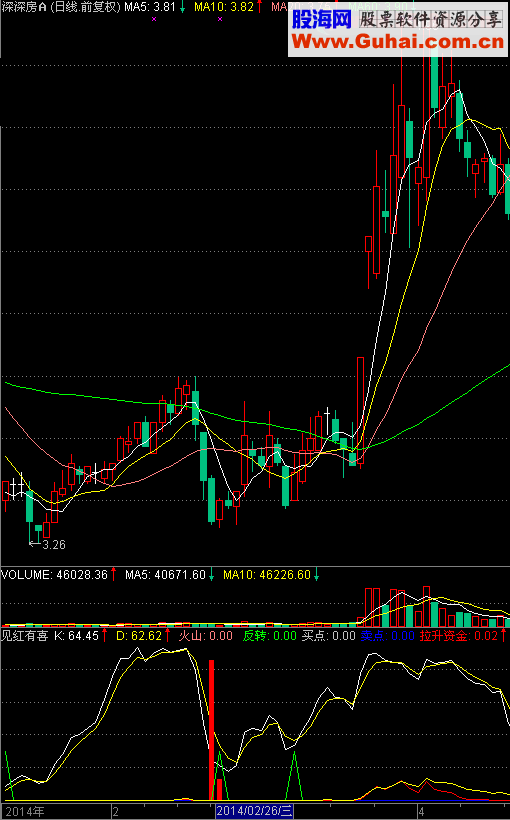Click the red arrow beside D: 62.62

tap(167, 636)
